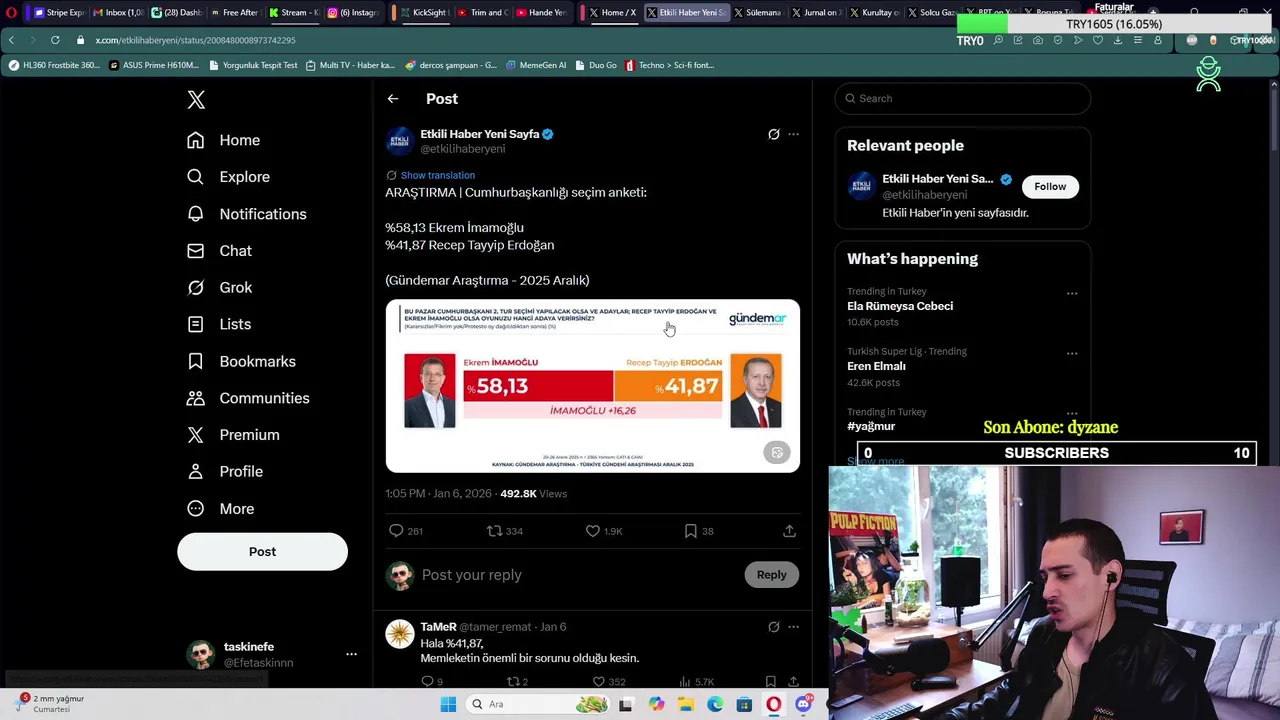
Task: Expand the More menu in sidebar
Action: click(221, 508)
